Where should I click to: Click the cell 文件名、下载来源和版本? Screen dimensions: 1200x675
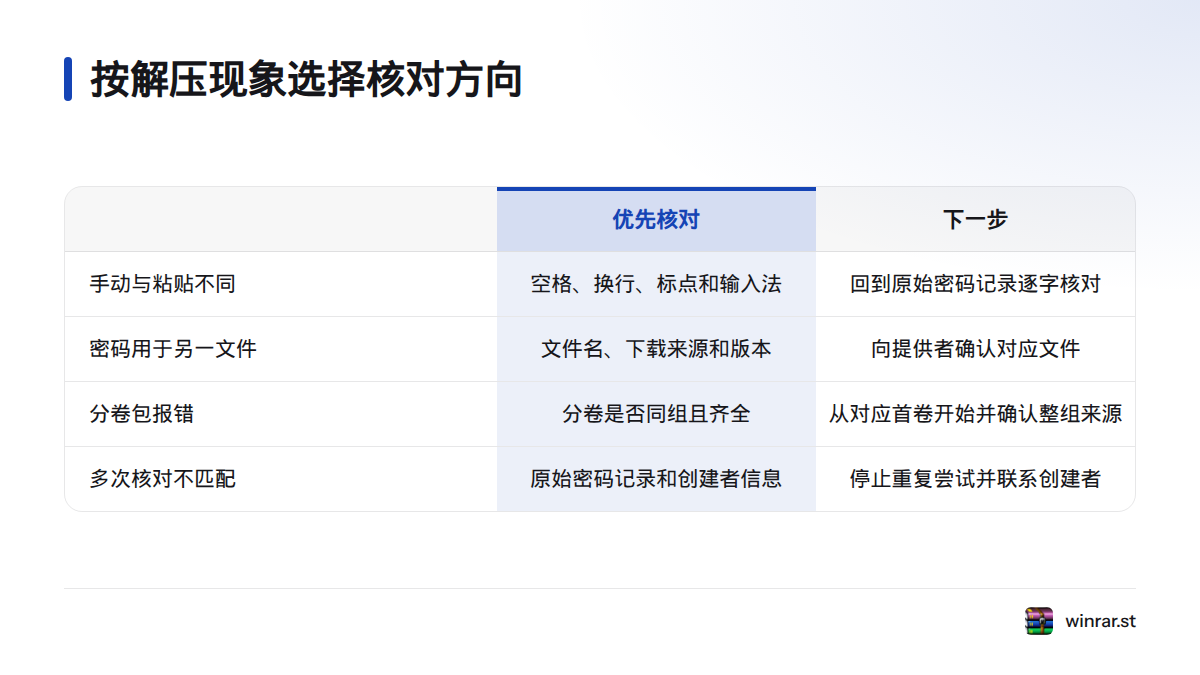tap(656, 349)
